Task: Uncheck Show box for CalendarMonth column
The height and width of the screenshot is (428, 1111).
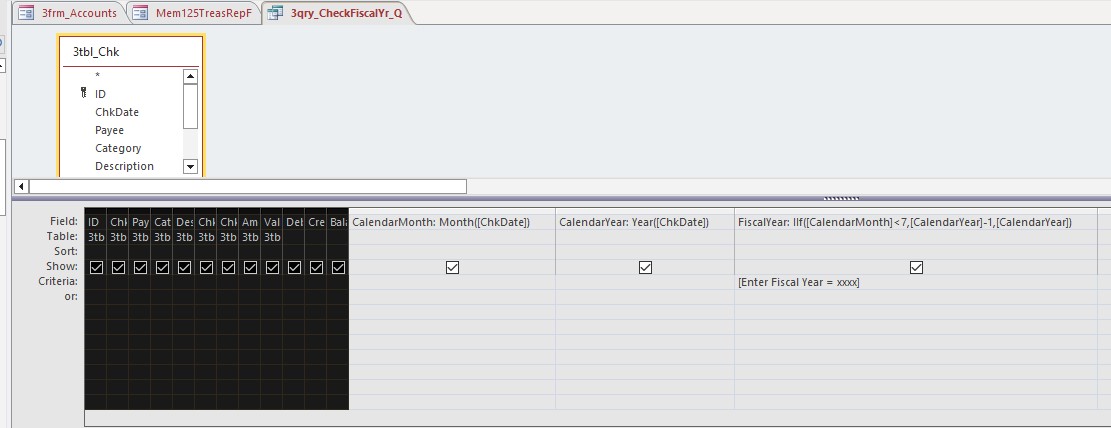Action: tap(452, 267)
